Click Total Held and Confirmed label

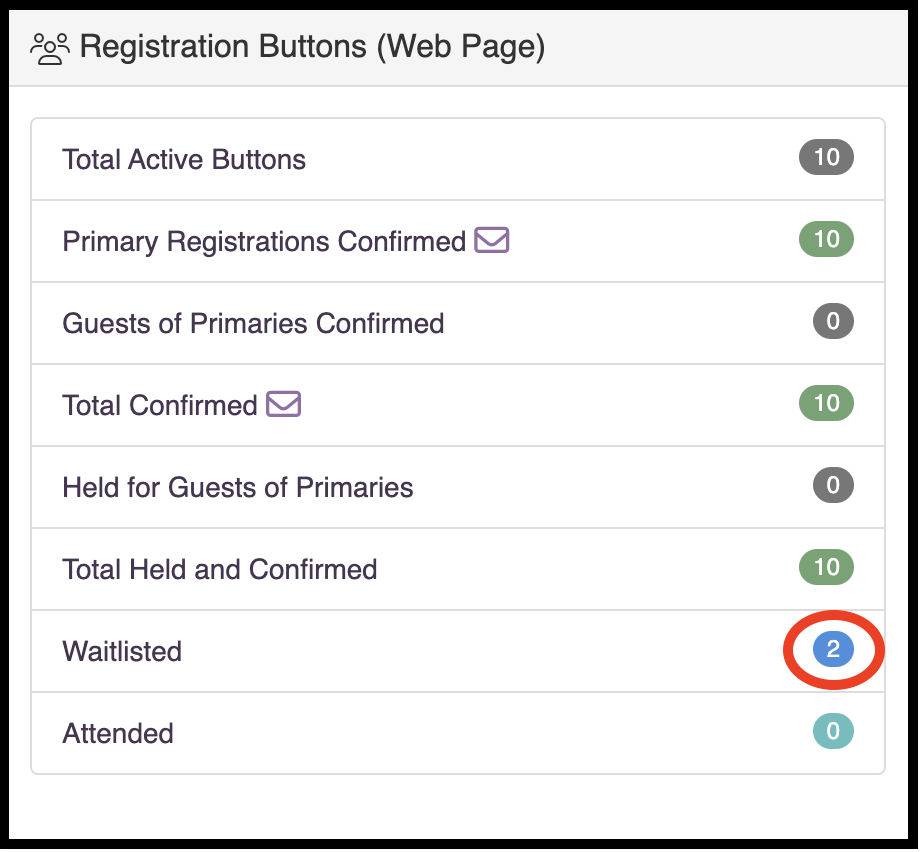coord(220,569)
